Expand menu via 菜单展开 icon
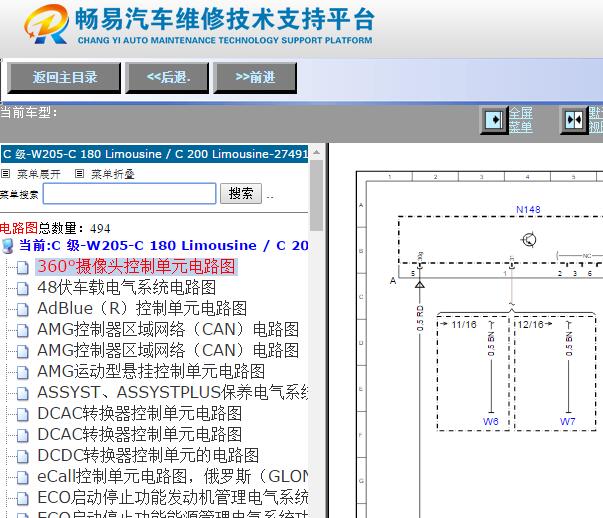Viewport: 603px width, 518px height. (x=5, y=174)
